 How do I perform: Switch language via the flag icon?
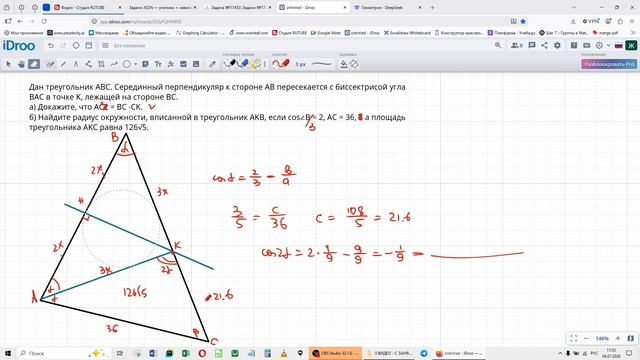tap(619, 45)
